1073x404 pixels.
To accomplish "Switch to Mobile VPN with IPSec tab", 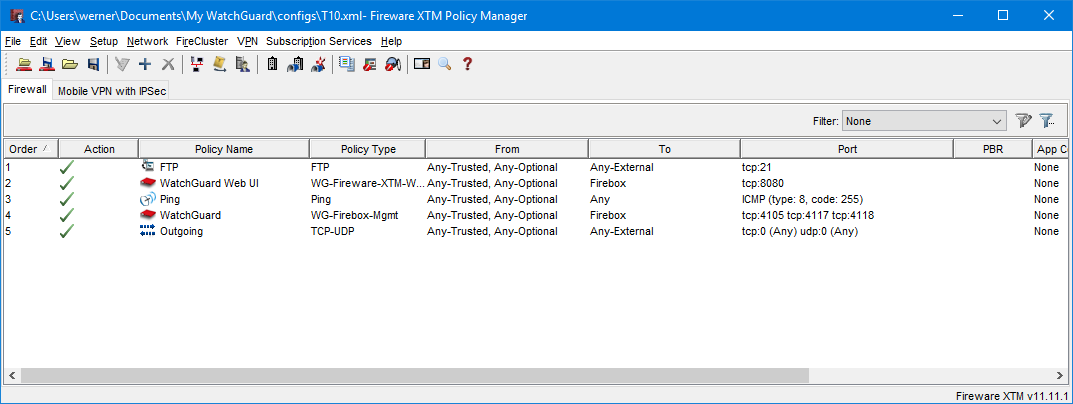I will [x=112, y=91].
